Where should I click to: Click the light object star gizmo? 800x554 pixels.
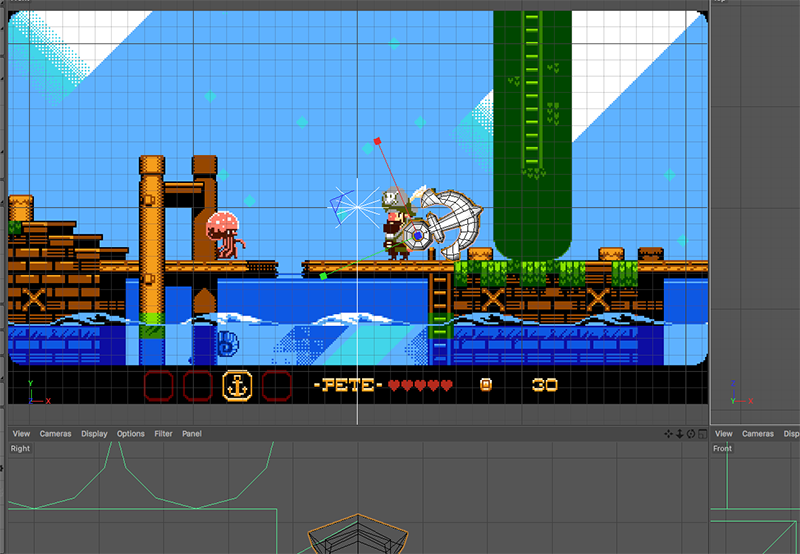coord(357,207)
